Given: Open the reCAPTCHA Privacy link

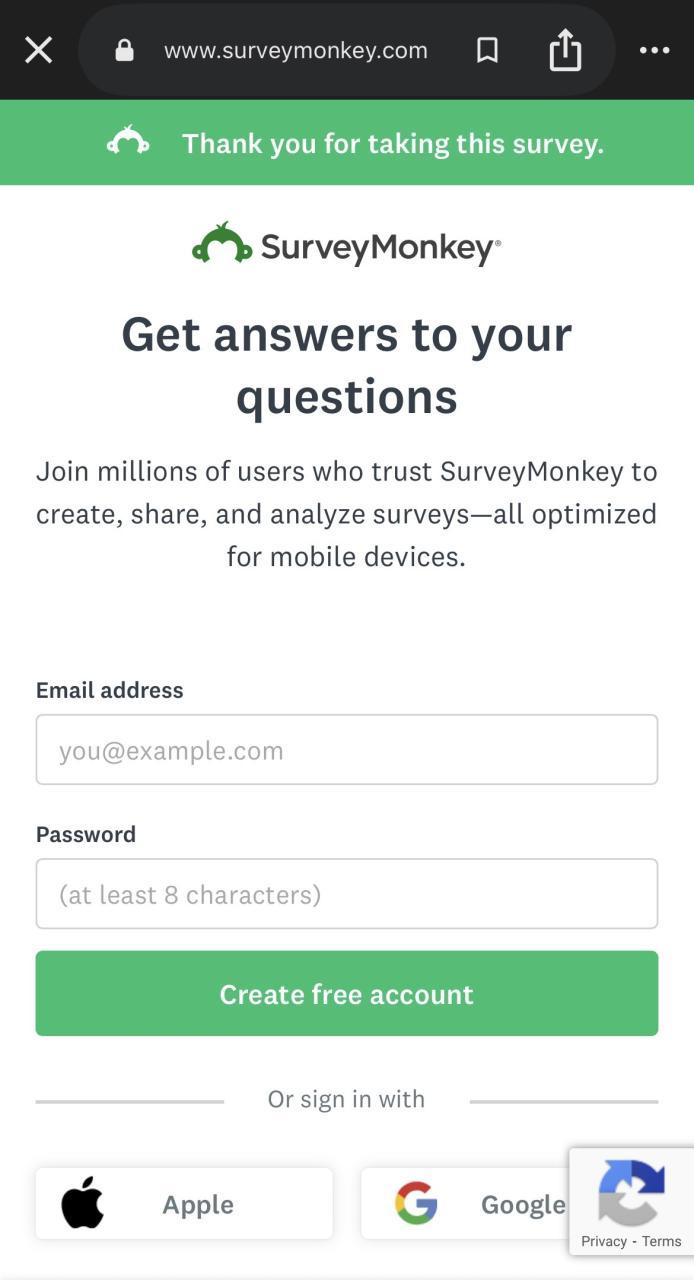Looking at the screenshot, I should click(x=604, y=1241).
